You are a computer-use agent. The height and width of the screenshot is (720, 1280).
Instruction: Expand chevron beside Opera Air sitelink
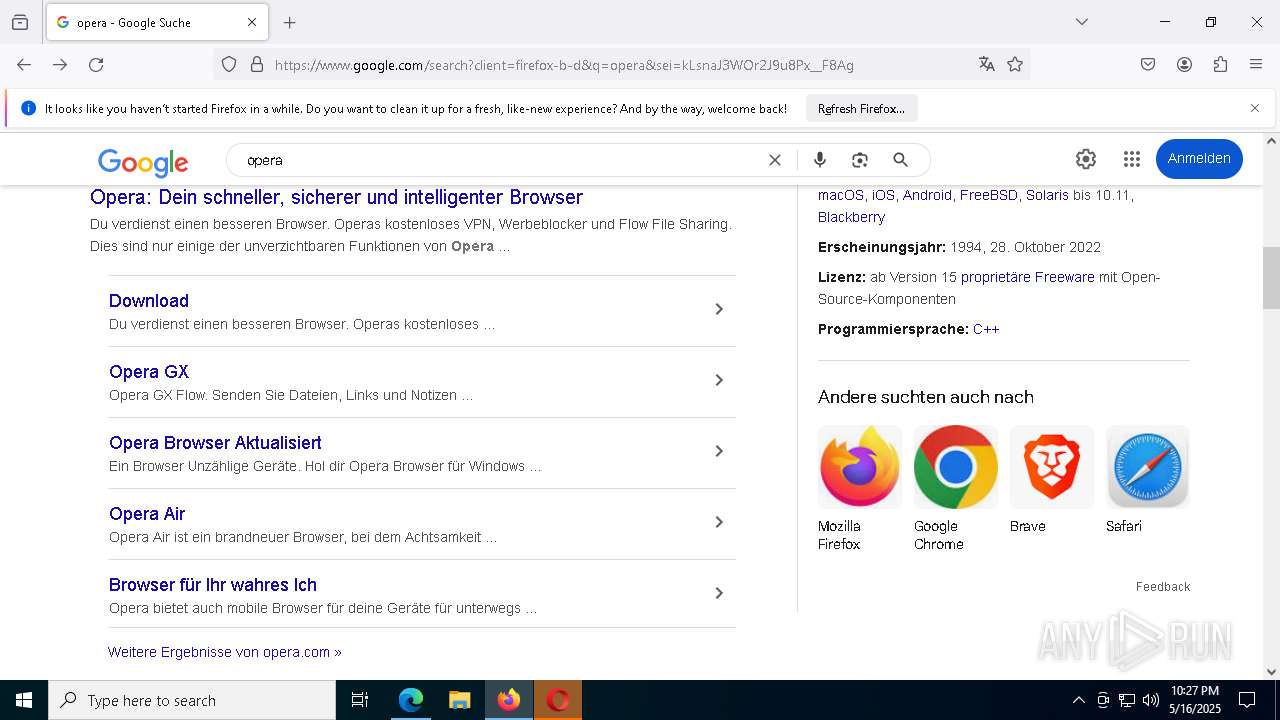click(x=718, y=522)
